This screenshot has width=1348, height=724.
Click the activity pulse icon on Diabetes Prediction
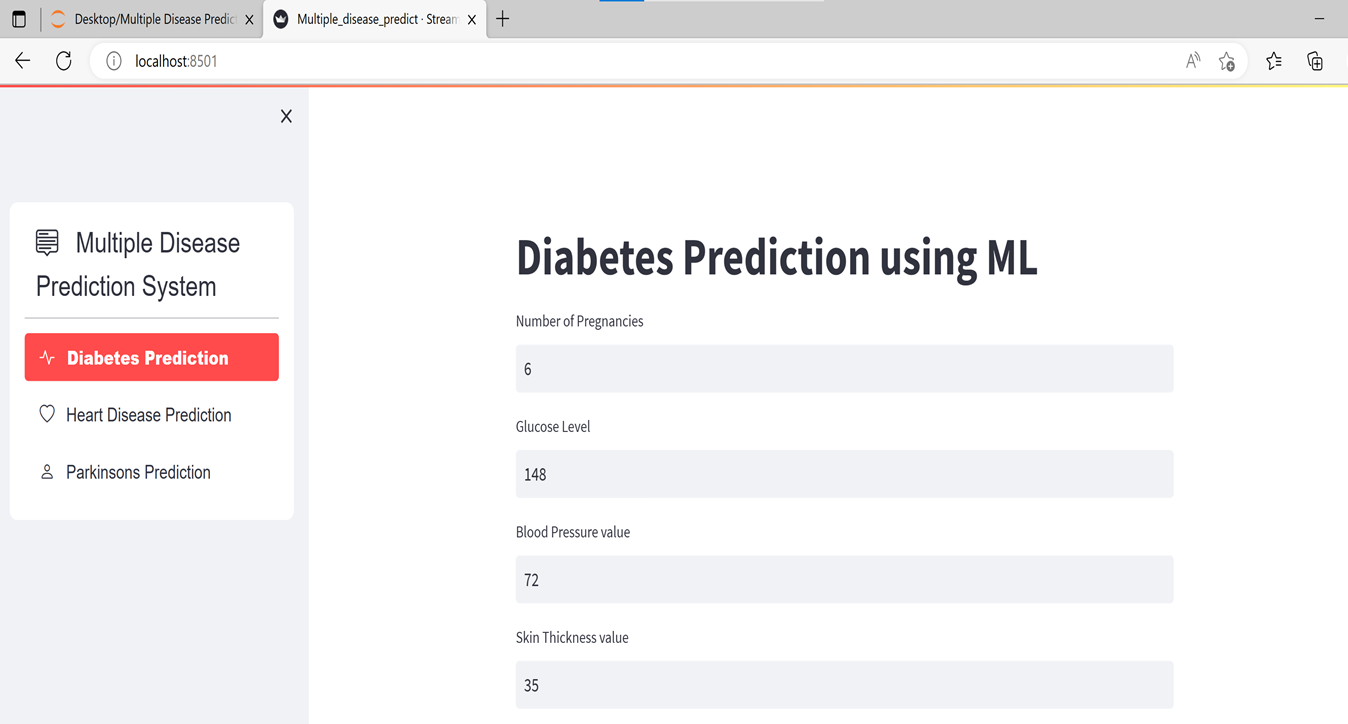47,357
